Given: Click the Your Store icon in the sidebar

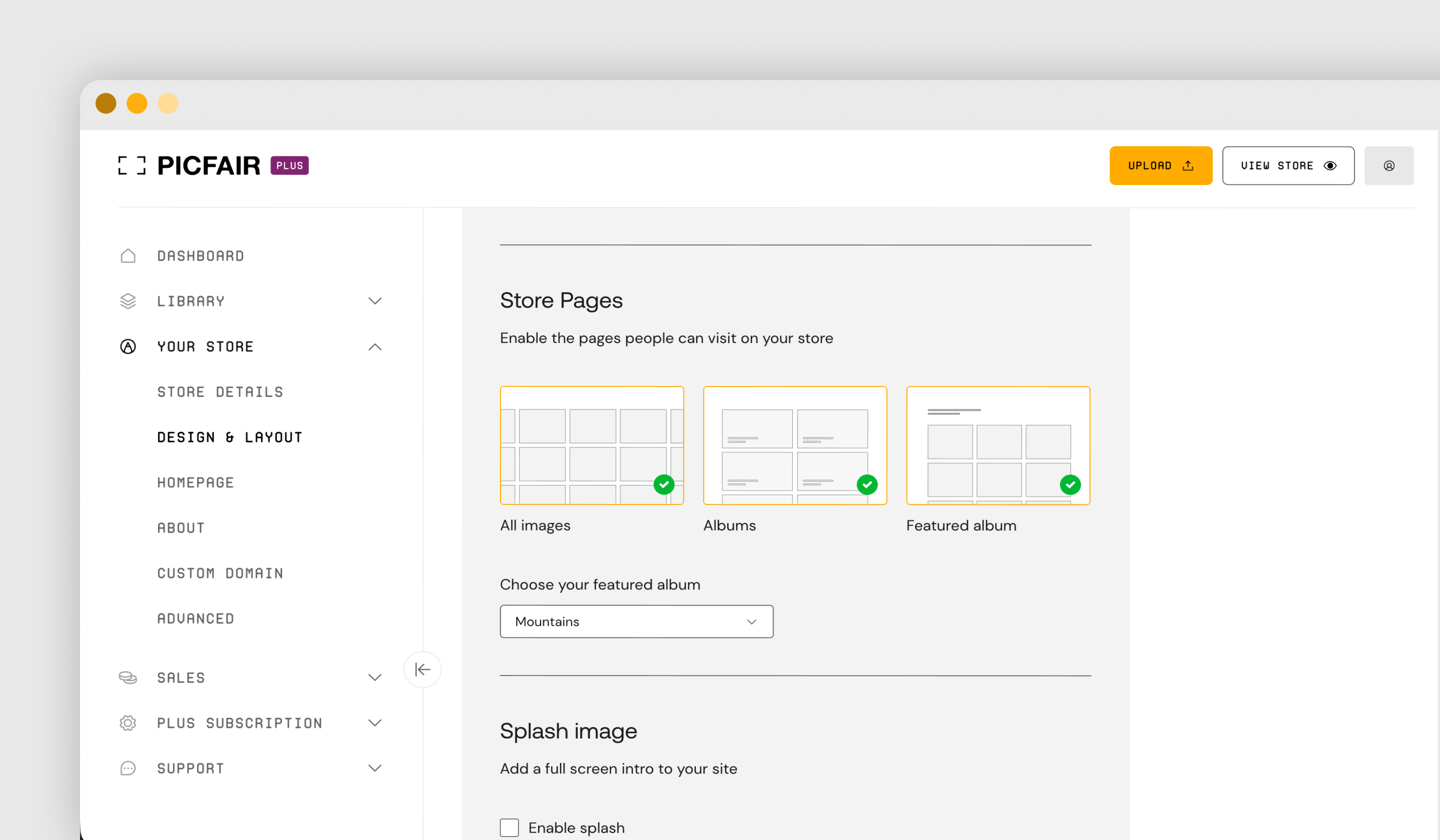Looking at the screenshot, I should [x=128, y=347].
